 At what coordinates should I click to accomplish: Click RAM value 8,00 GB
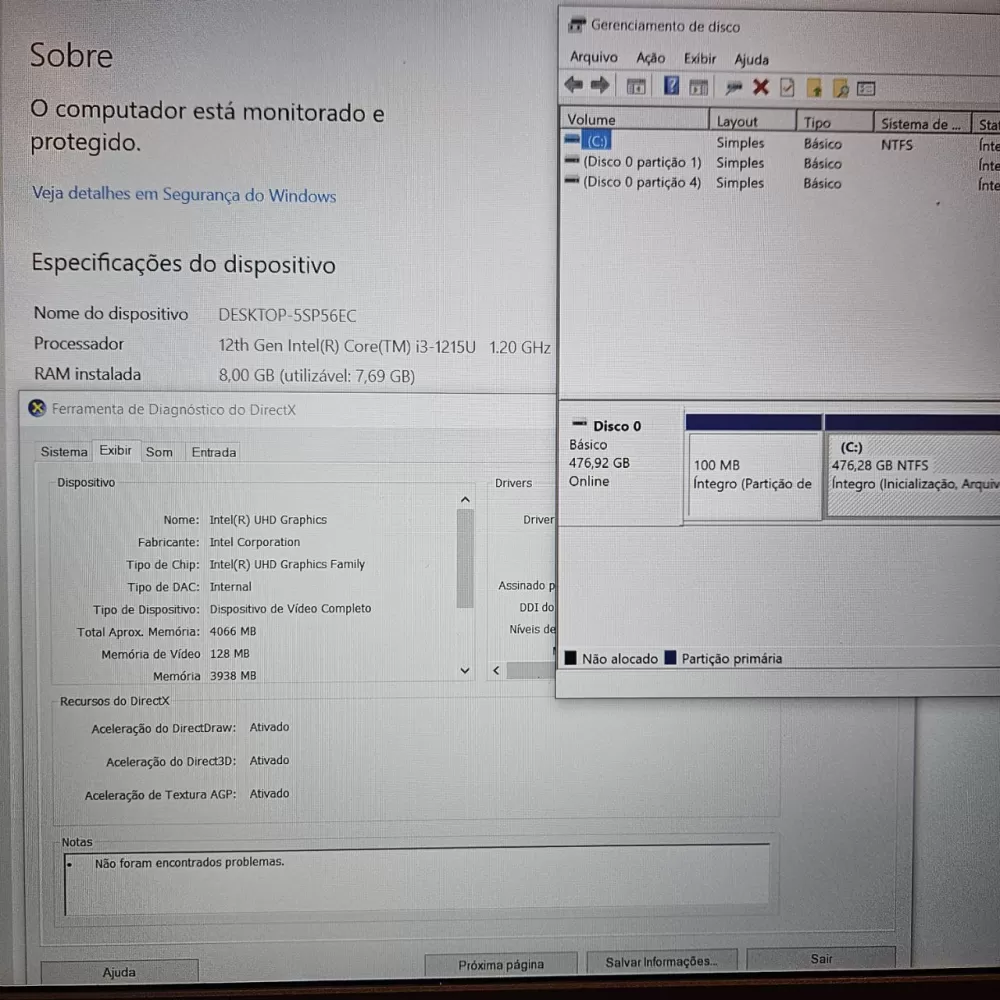click(x=316, y=376)
